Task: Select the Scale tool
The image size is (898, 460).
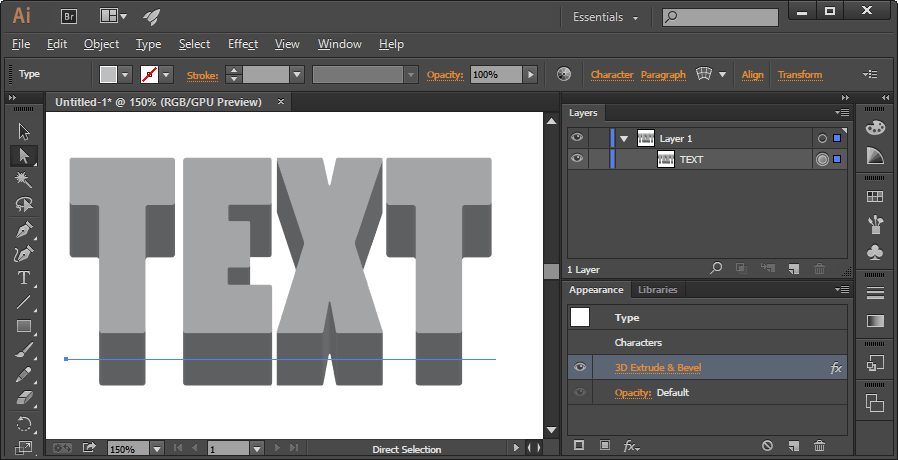Action: click(x=23, y=447)
